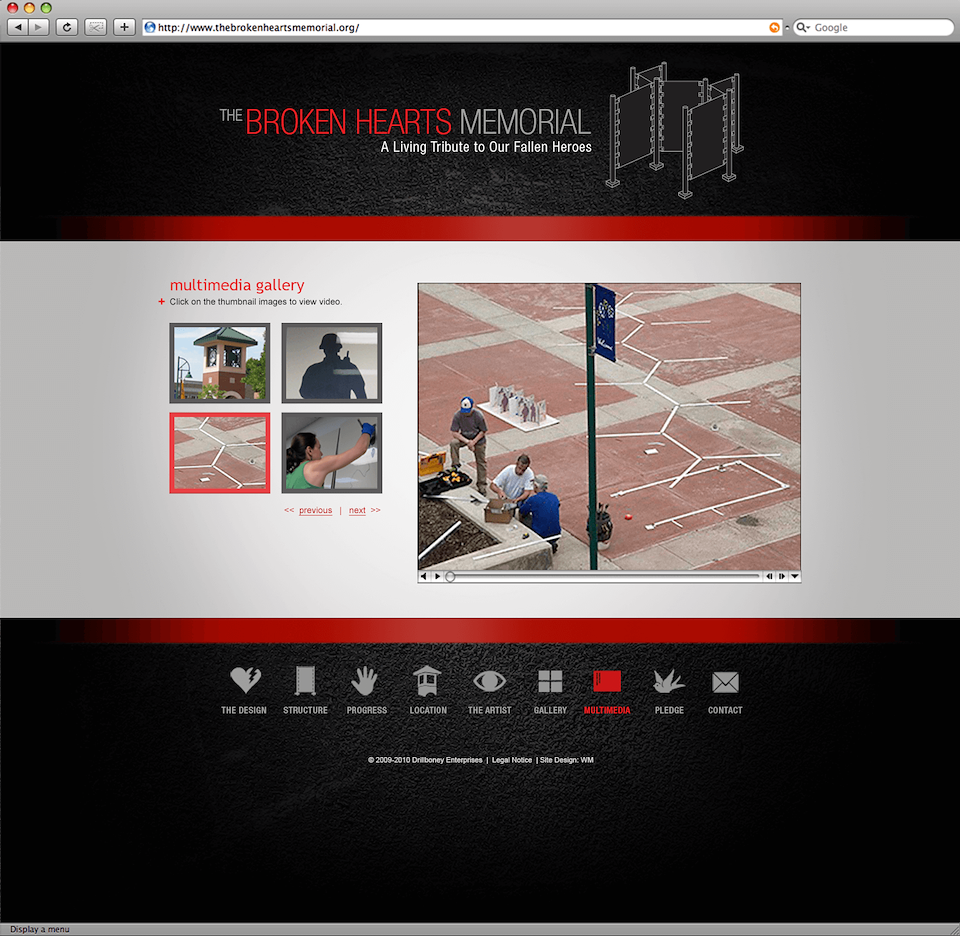Click The Artist navigation label

click(x=489, y=710)
